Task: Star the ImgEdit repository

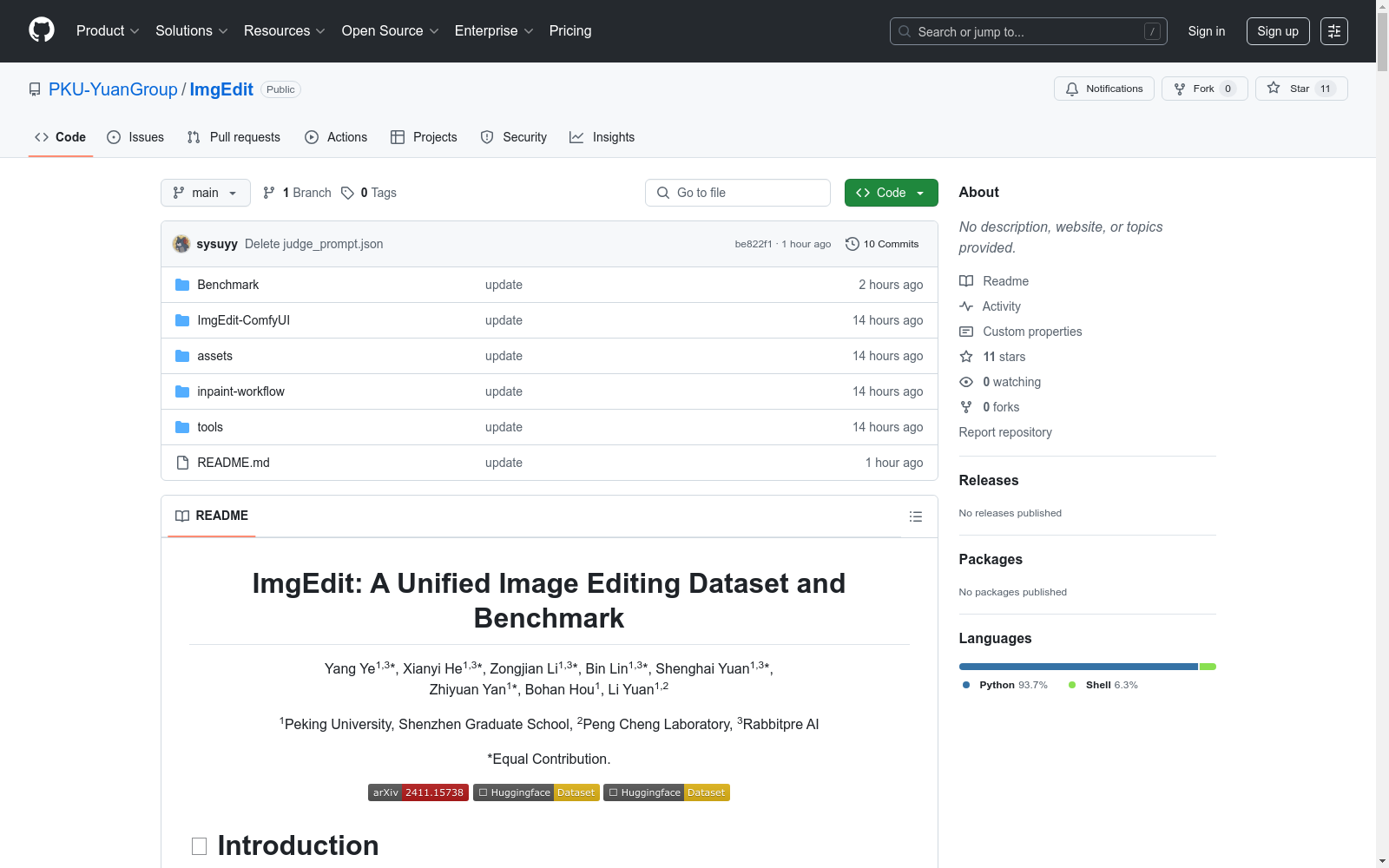Action: coord(1301,89)
